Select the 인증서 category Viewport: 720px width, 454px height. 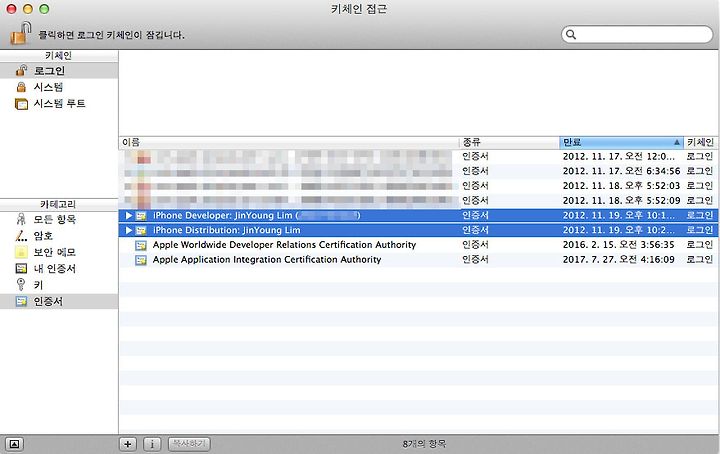(59, 302)
